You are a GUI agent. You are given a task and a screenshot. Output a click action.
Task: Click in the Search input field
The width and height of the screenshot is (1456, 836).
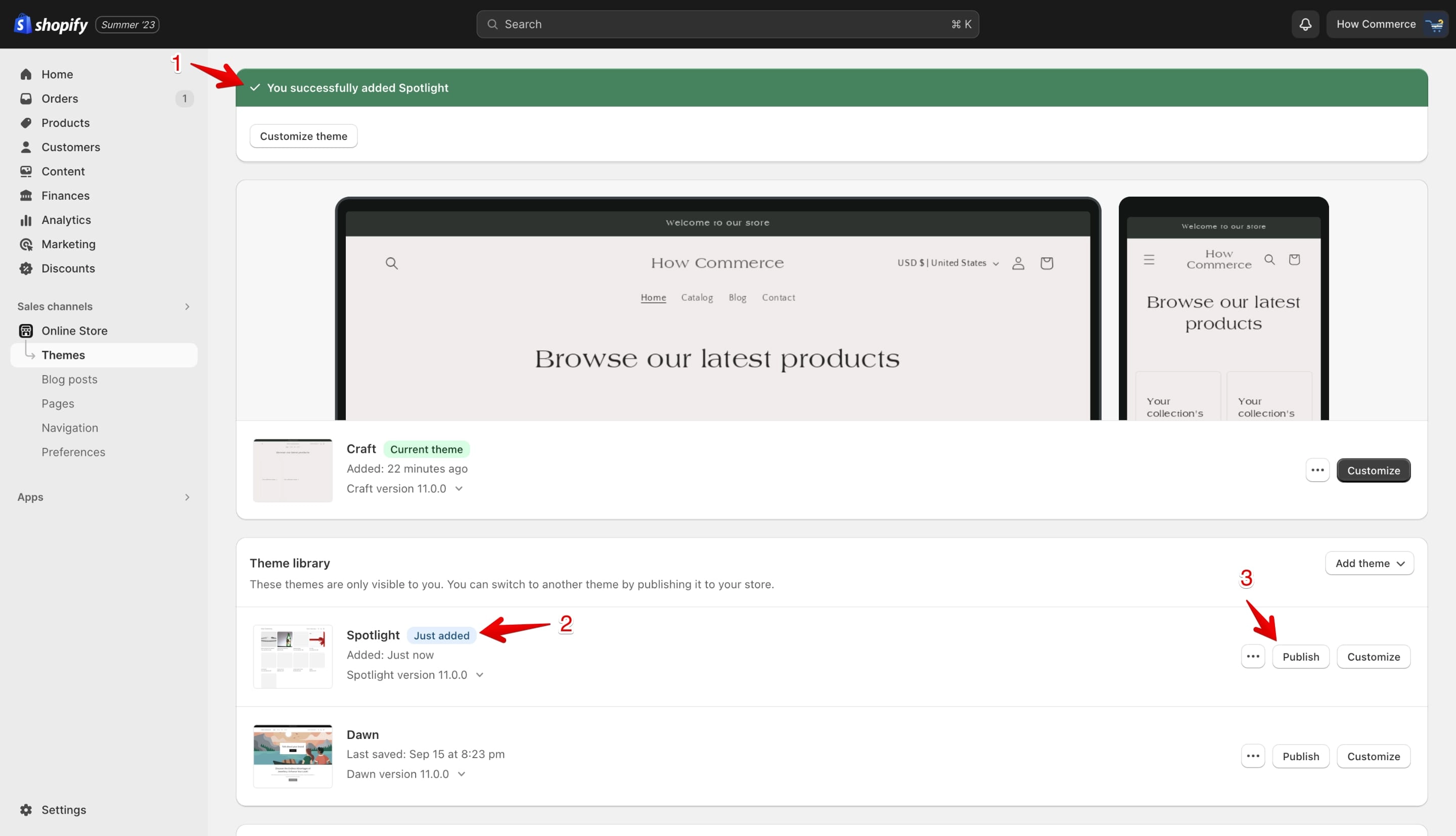click(x=727, y=24)
